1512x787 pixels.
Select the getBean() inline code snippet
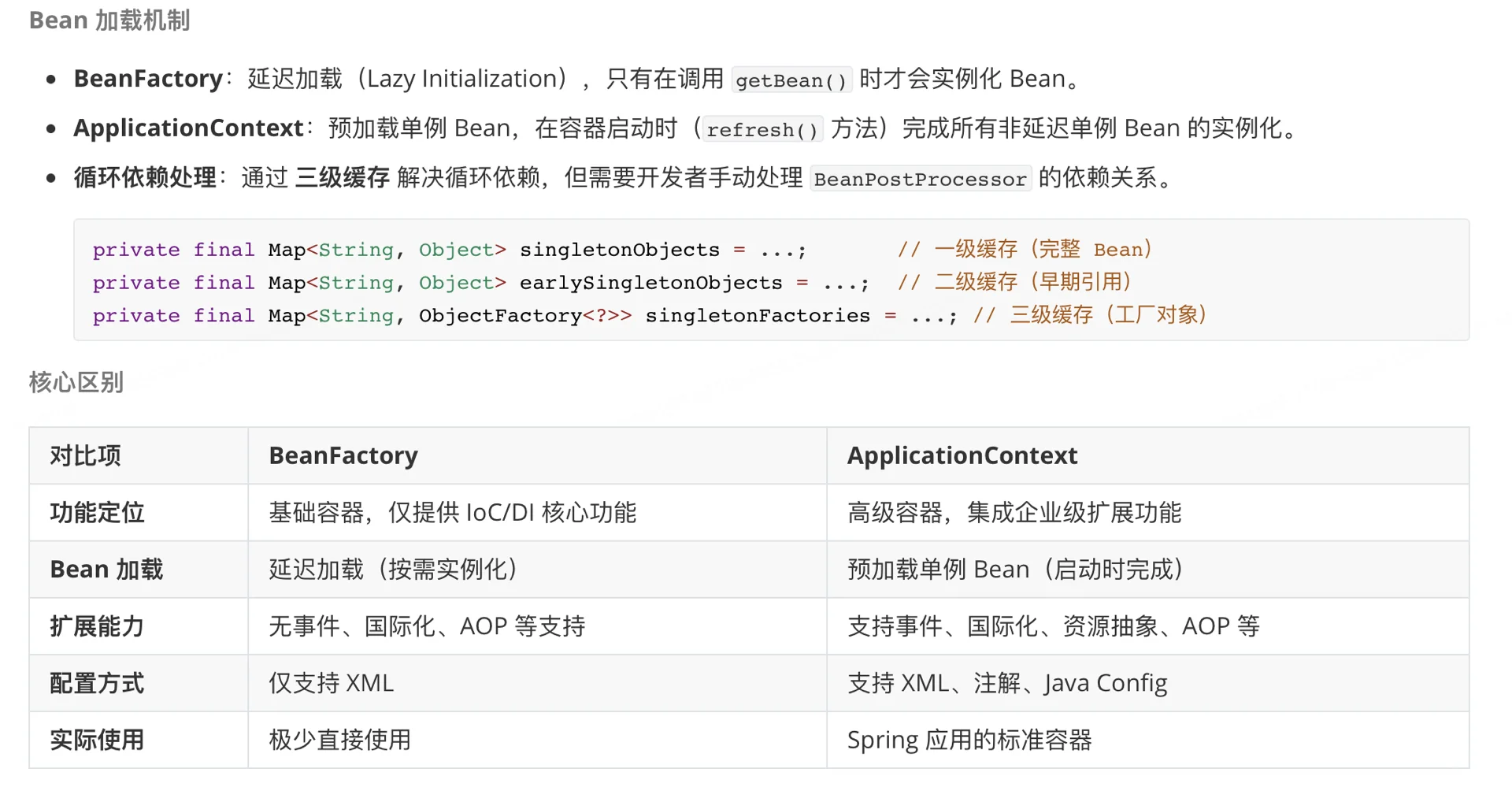pyautogui.click(x=791, y=80)
